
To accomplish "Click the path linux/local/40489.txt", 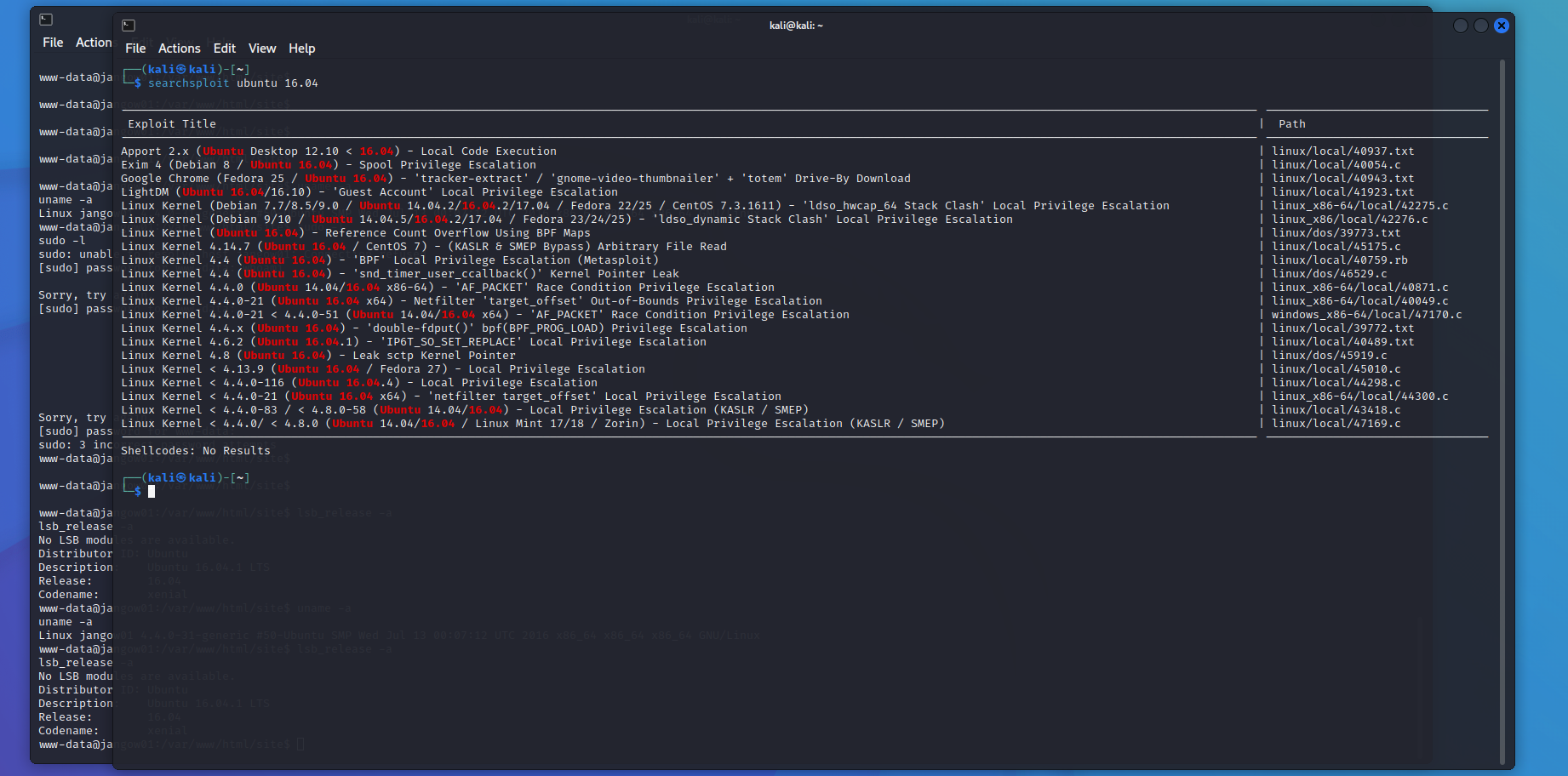I will 1343,342.
